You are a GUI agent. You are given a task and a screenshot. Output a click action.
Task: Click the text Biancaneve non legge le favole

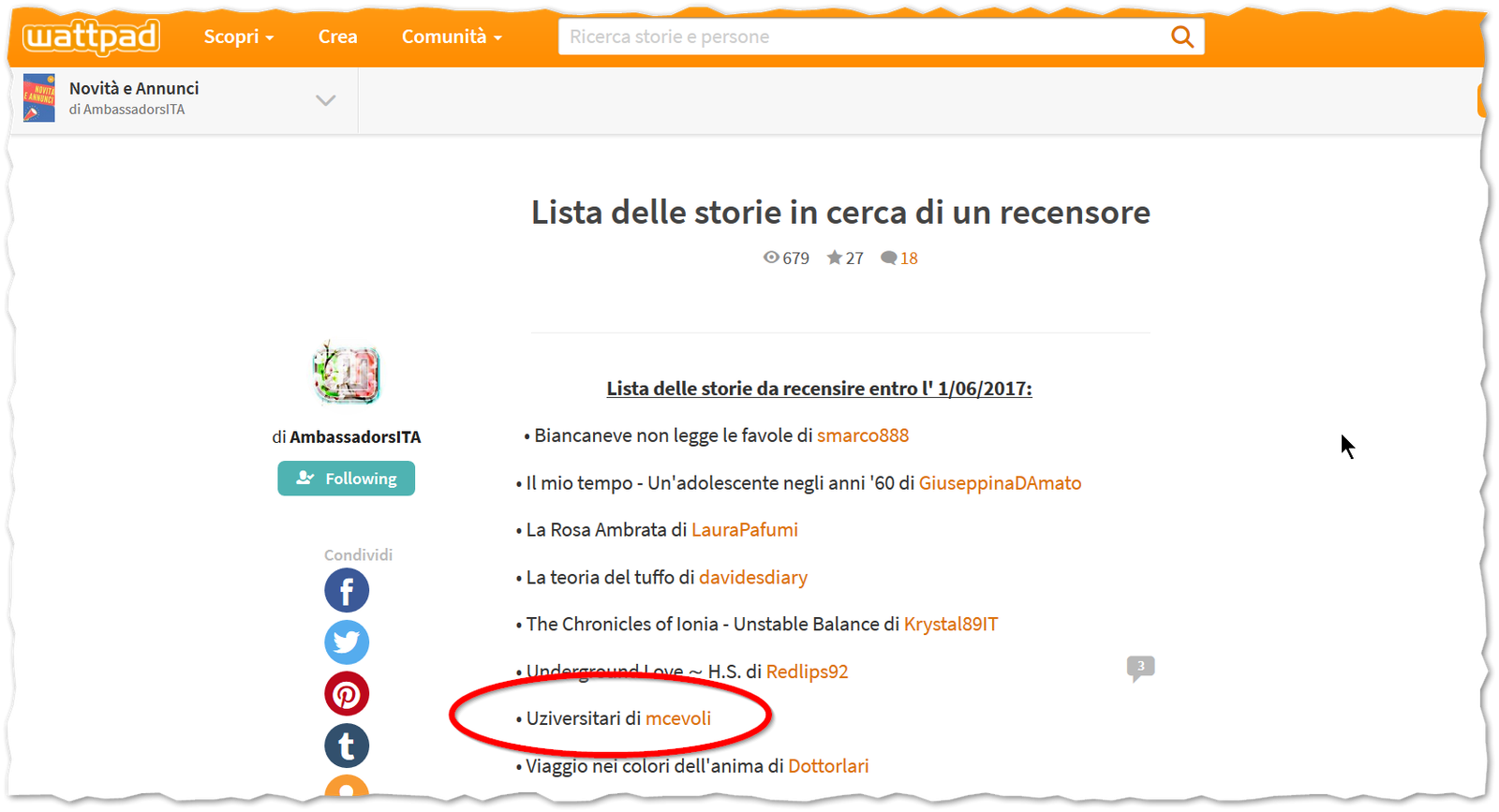663,436
